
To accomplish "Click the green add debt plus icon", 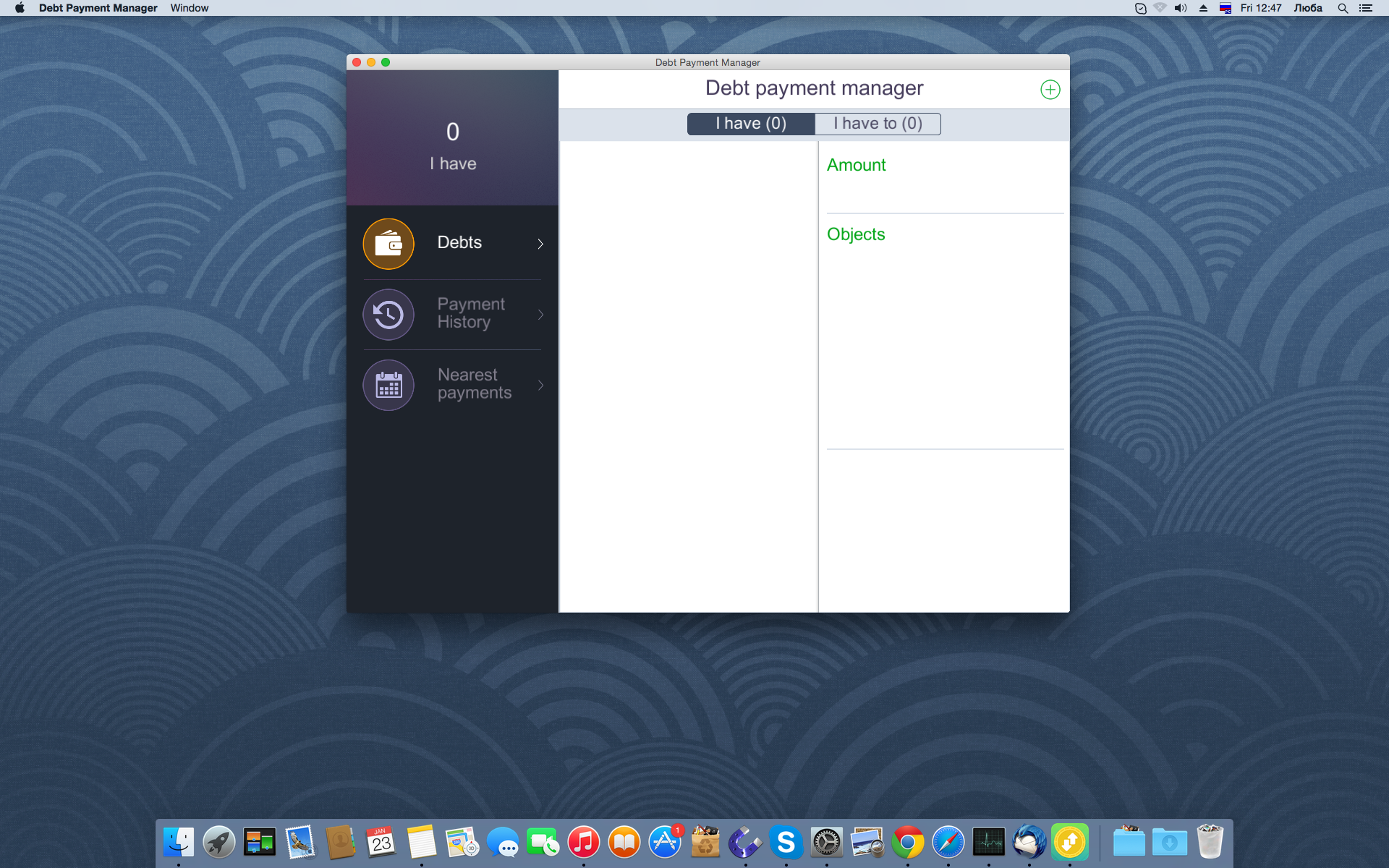I will click(1050, 90).
